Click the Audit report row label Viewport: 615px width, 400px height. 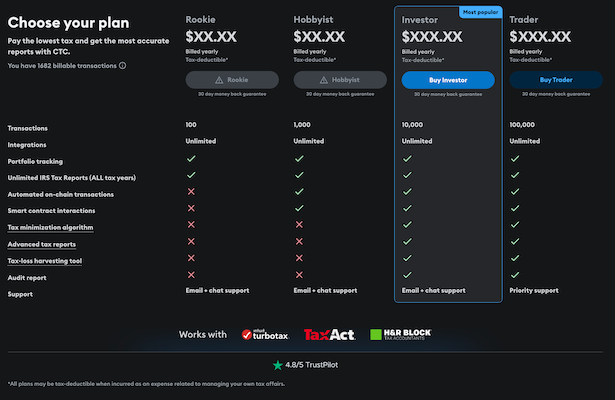27,278
